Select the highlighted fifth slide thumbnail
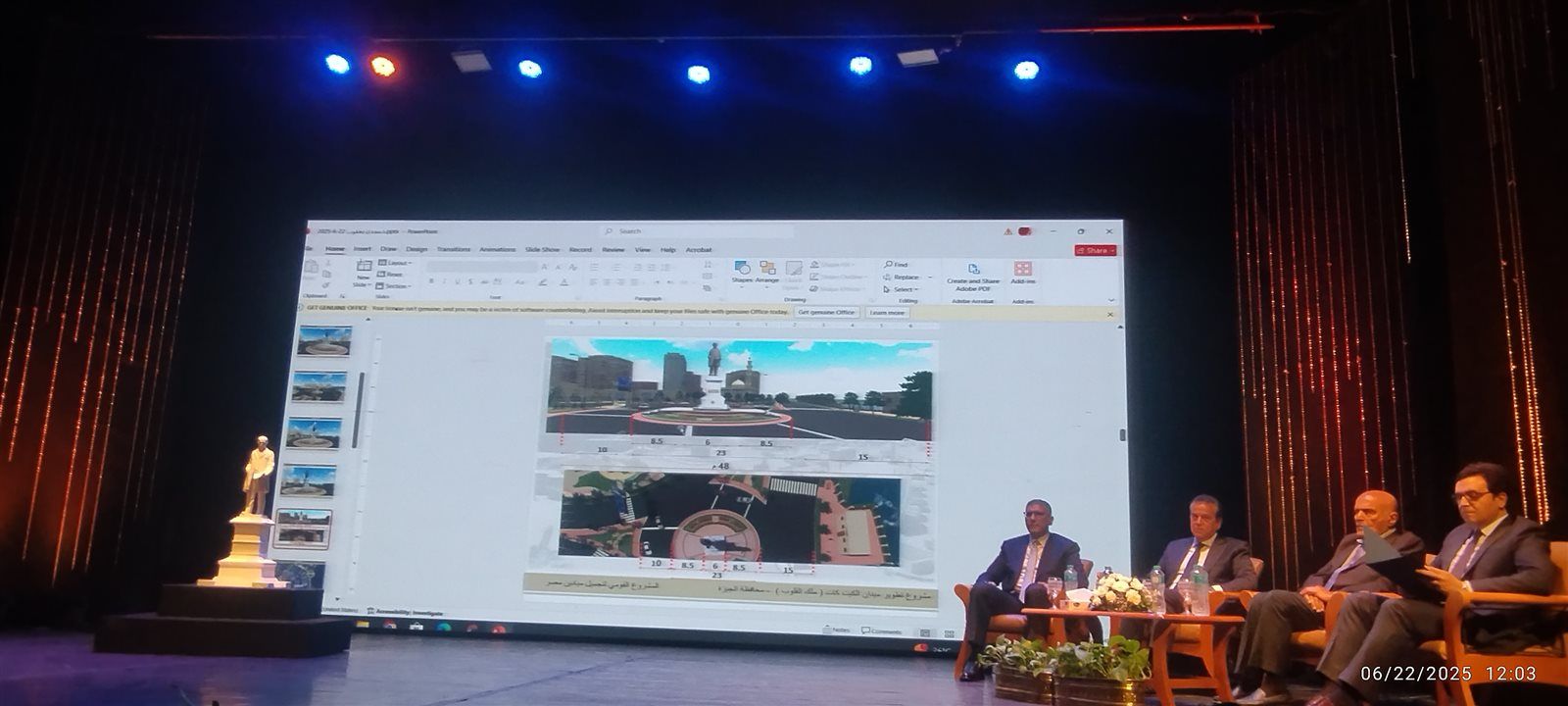Screen dimensions: 1568x706 point(304,529)
